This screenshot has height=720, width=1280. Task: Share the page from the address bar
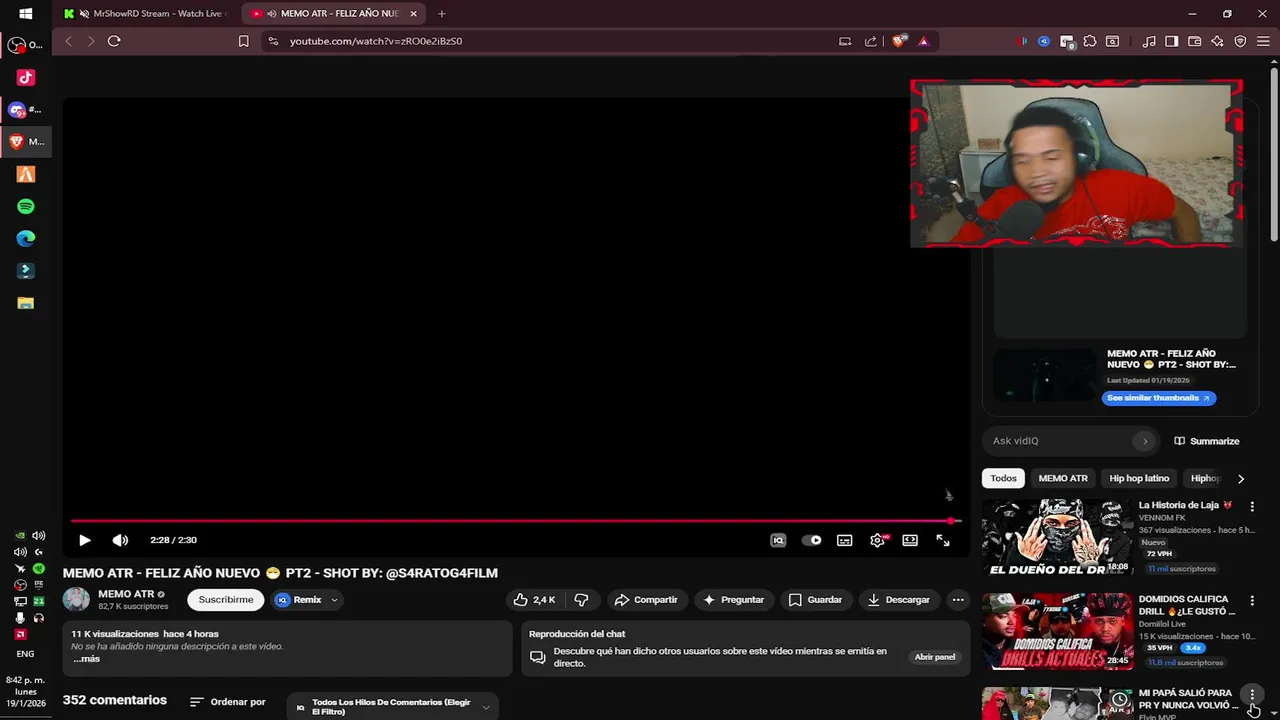click(871, 41)
